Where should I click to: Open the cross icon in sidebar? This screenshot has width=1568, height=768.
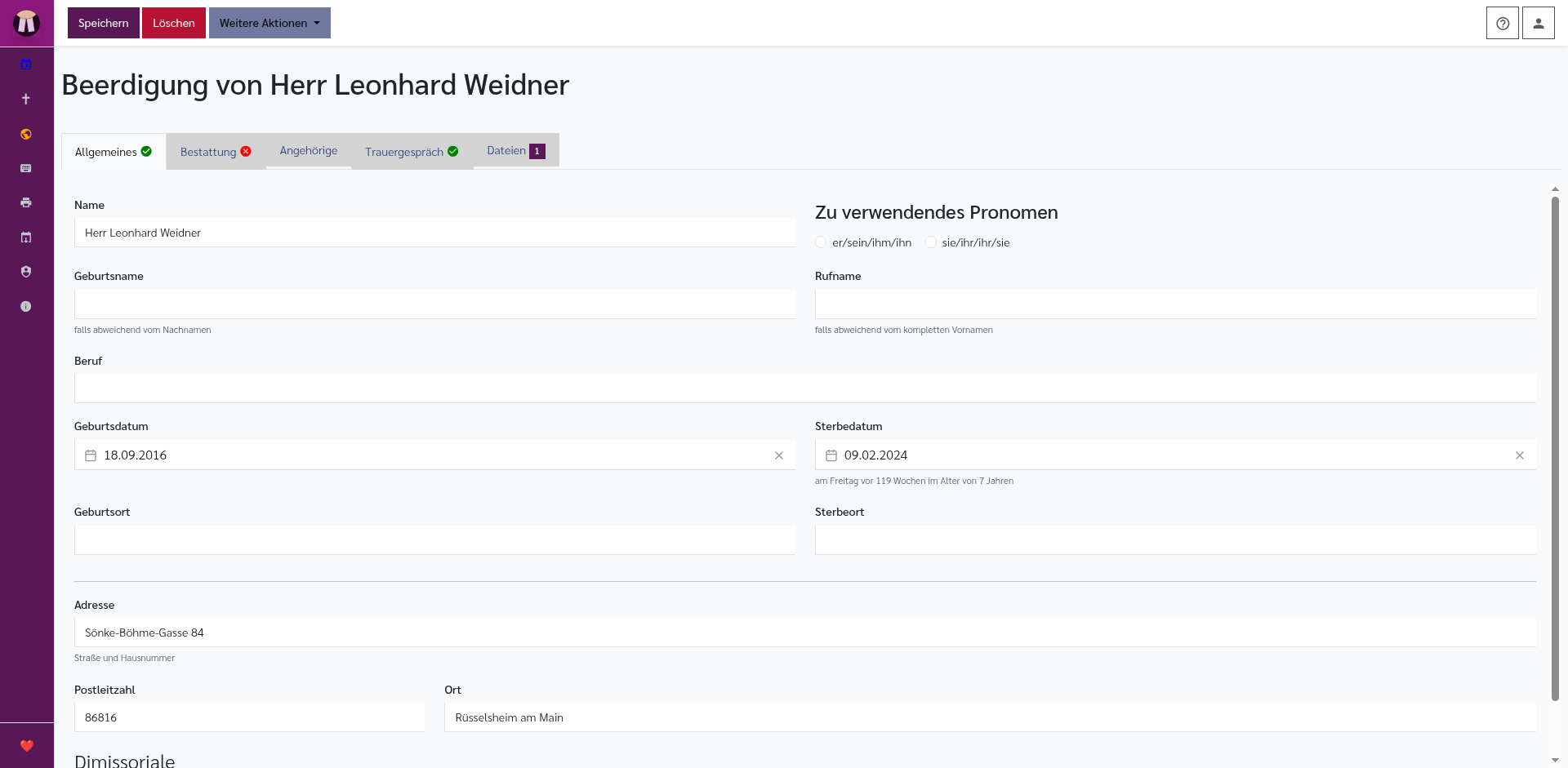coord(26,99)
